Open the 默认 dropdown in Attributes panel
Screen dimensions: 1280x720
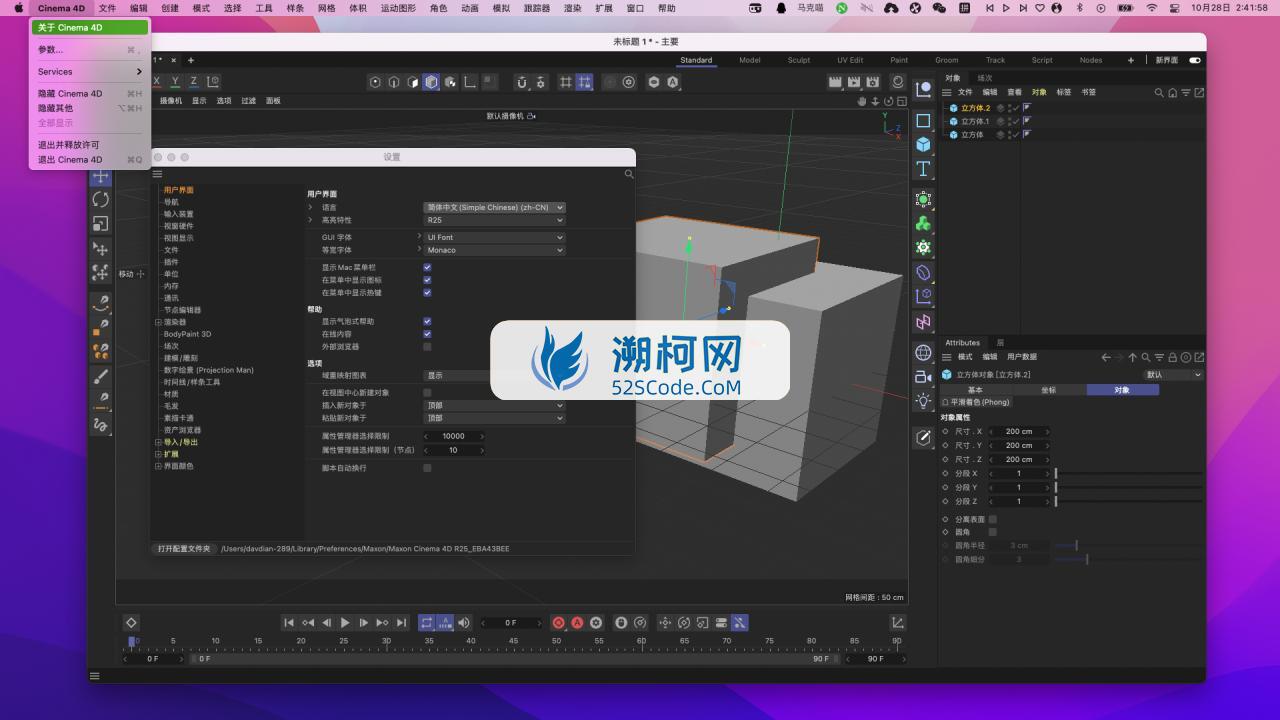click(x=1173, y=375)
